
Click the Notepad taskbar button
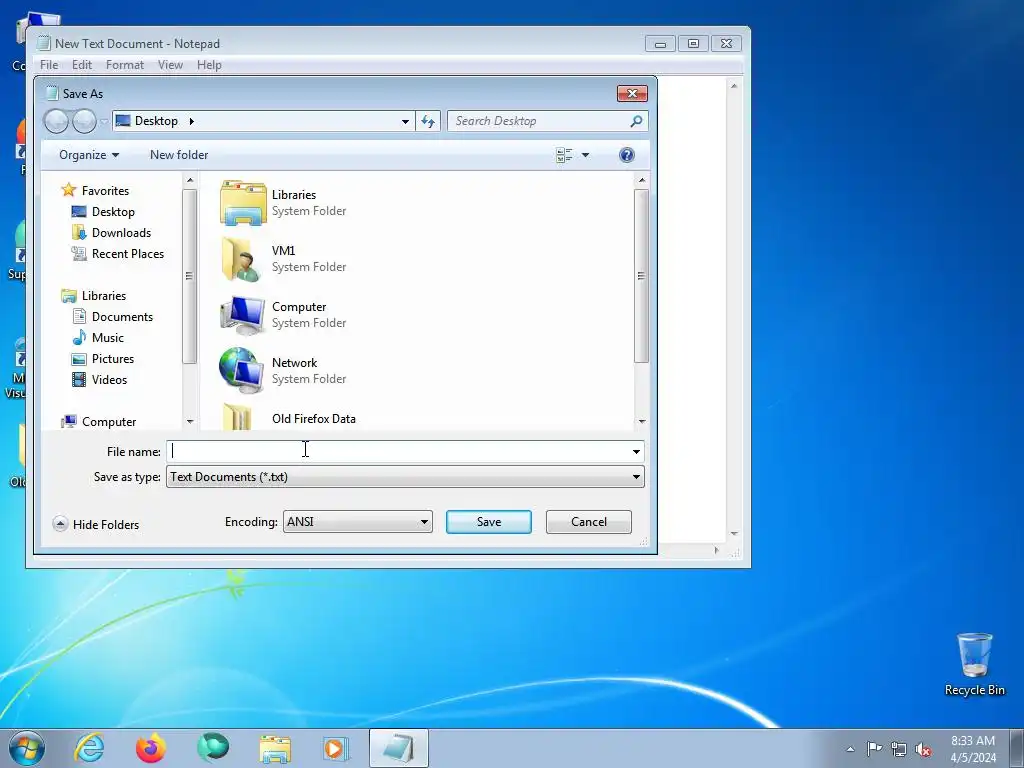398,748
